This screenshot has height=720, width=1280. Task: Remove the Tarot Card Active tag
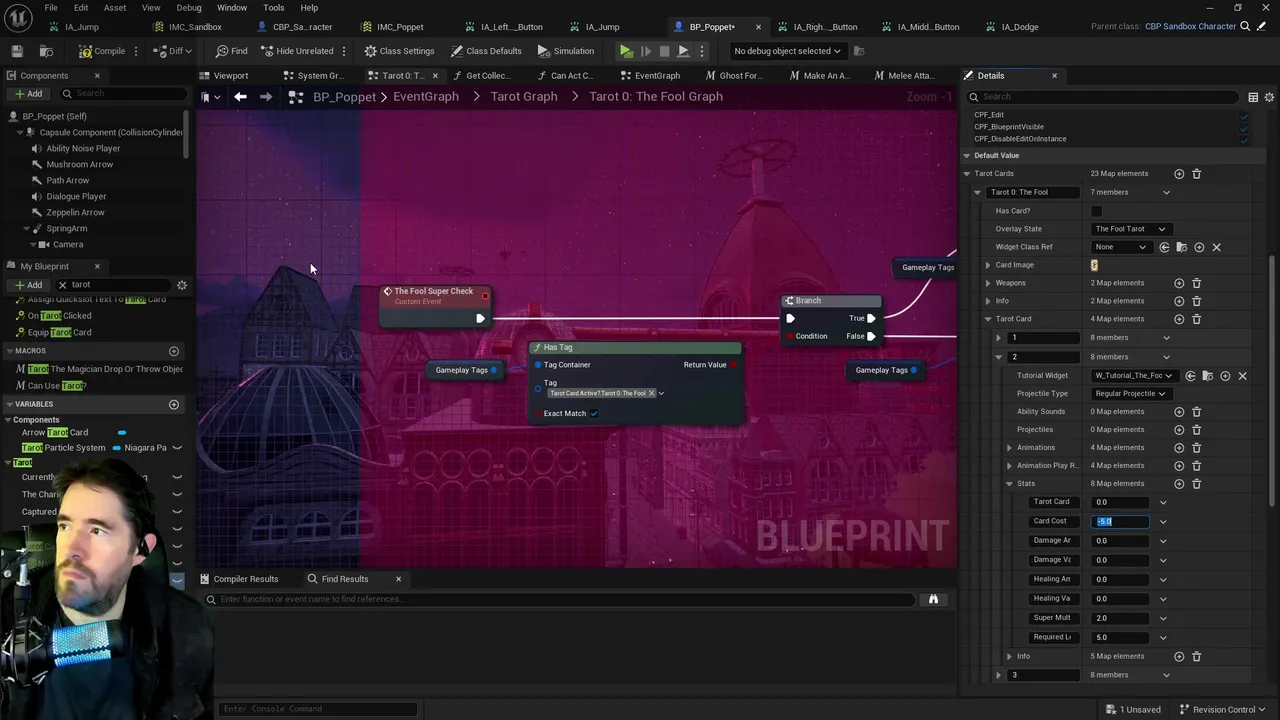click(x=651, y=393)
